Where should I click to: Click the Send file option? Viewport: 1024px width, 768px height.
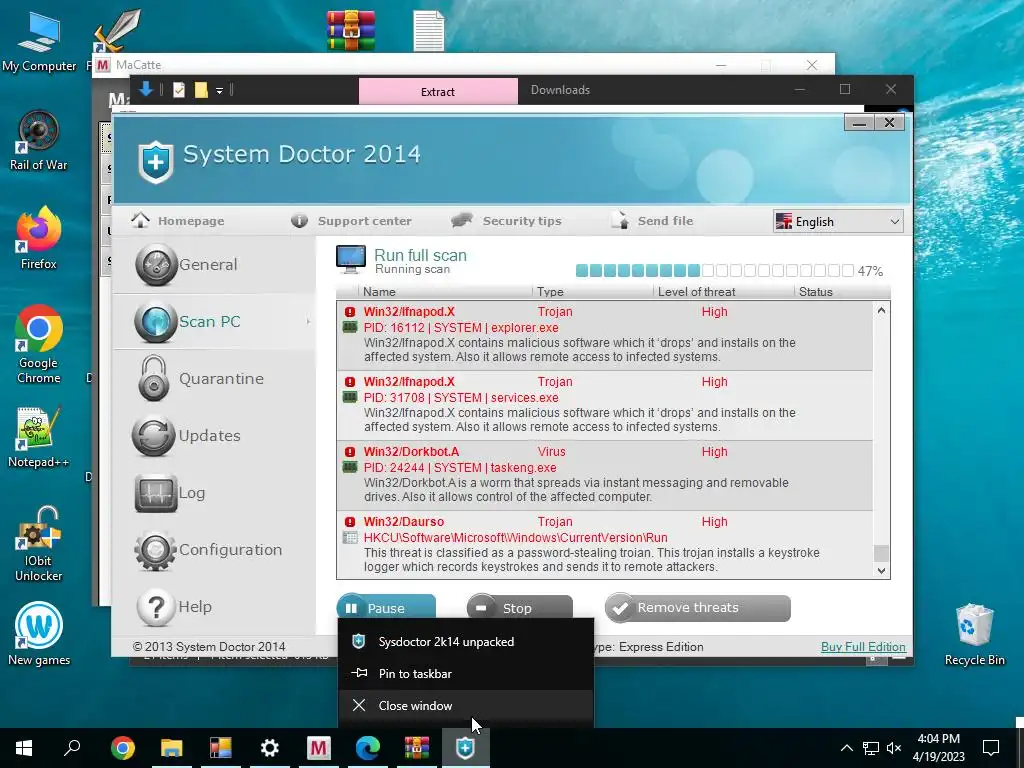[x=652, y=221]
